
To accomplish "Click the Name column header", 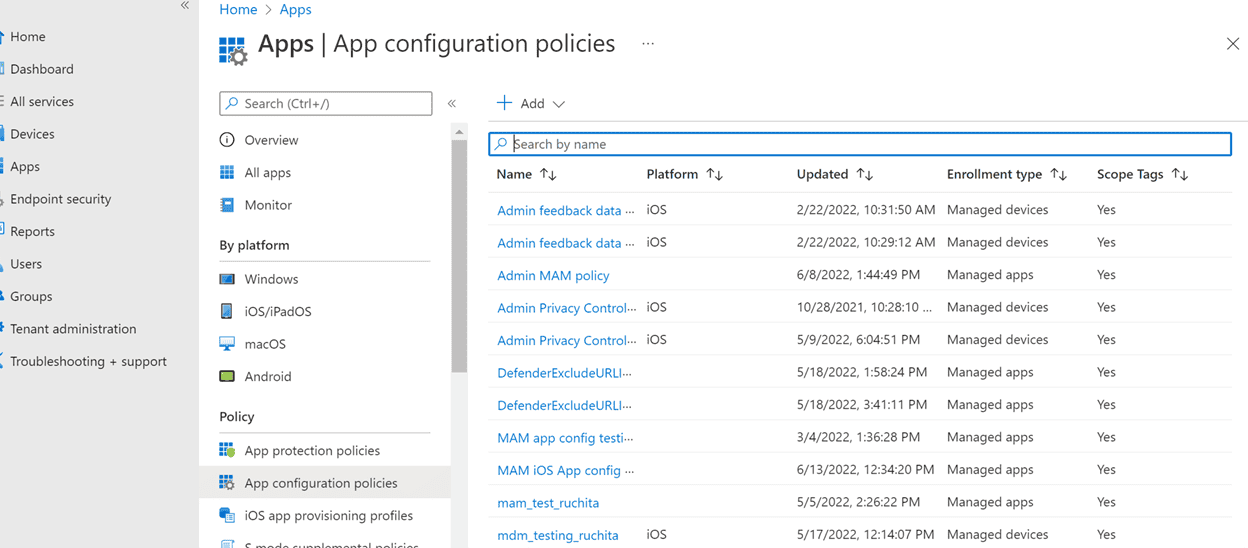I will (514, 174).
